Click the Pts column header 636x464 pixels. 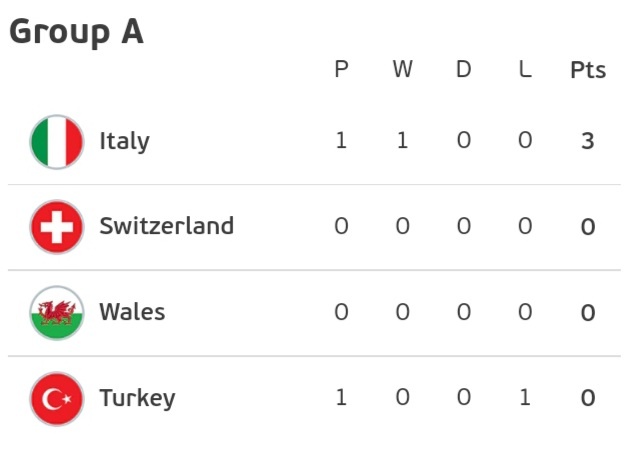(x=588, y=71)
